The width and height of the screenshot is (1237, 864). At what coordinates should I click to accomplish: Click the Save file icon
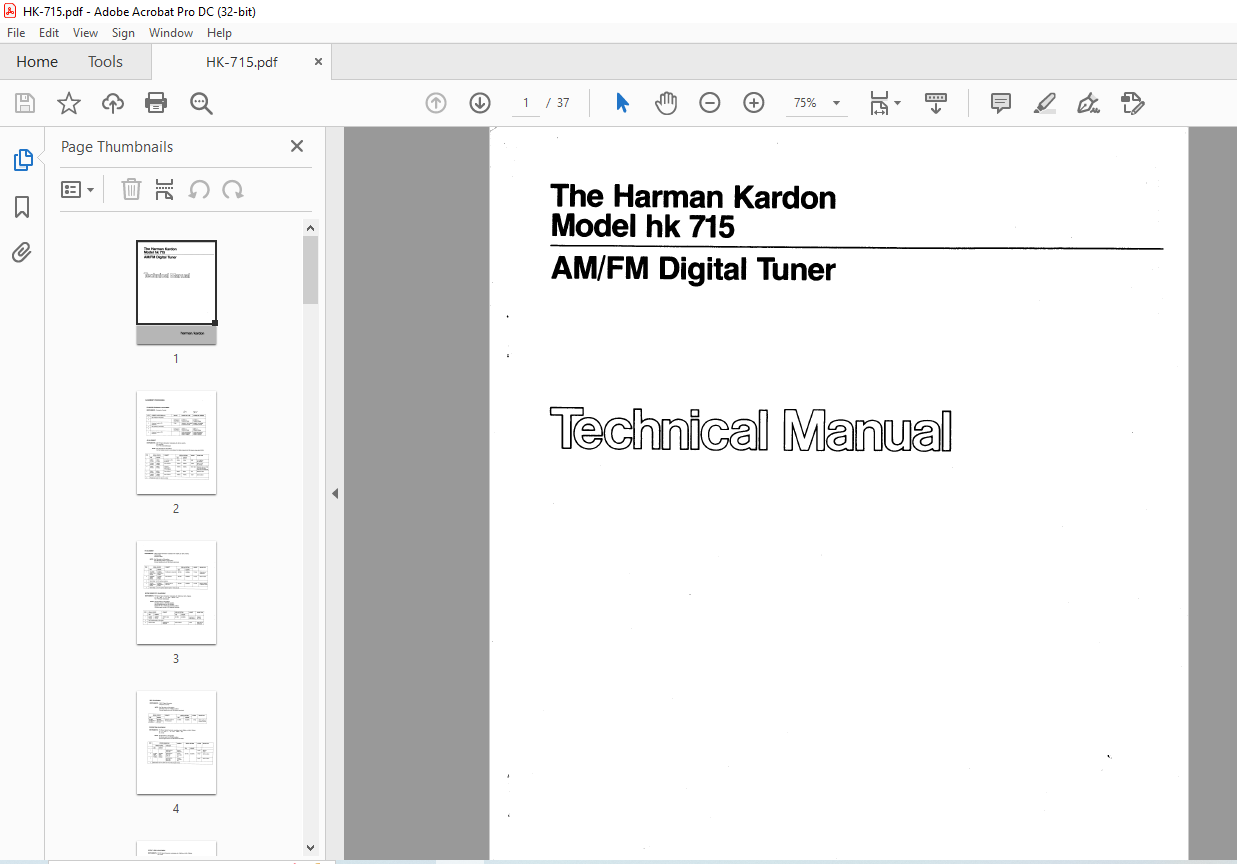tap(25, 103)
